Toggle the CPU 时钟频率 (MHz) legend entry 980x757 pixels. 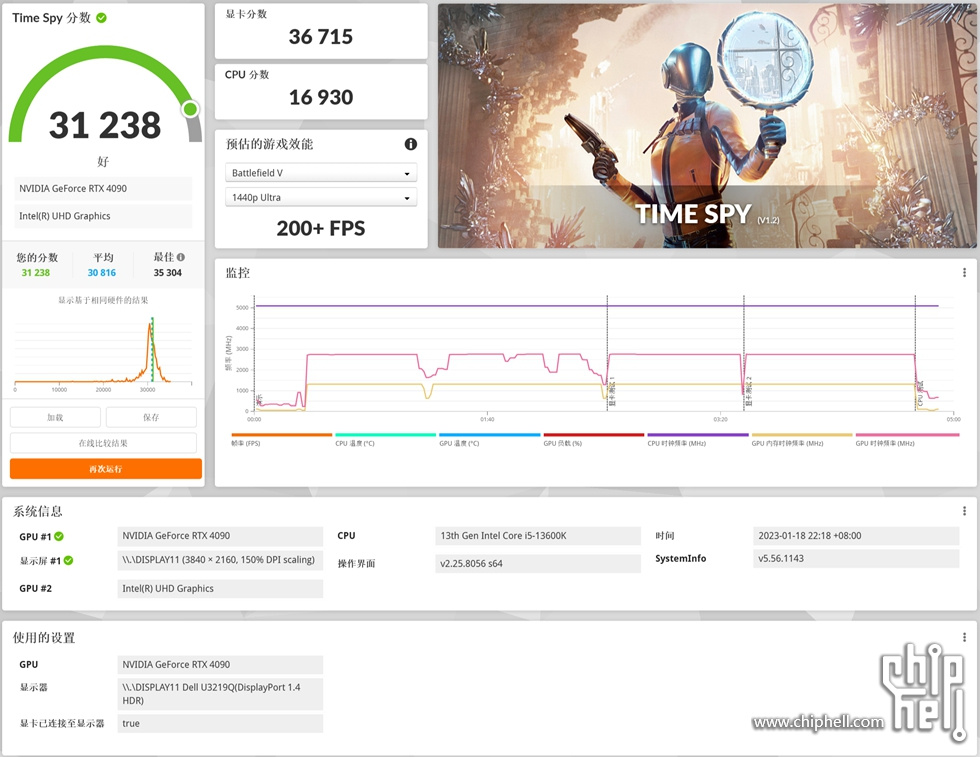pyautogui.click(x=698, y=439)
